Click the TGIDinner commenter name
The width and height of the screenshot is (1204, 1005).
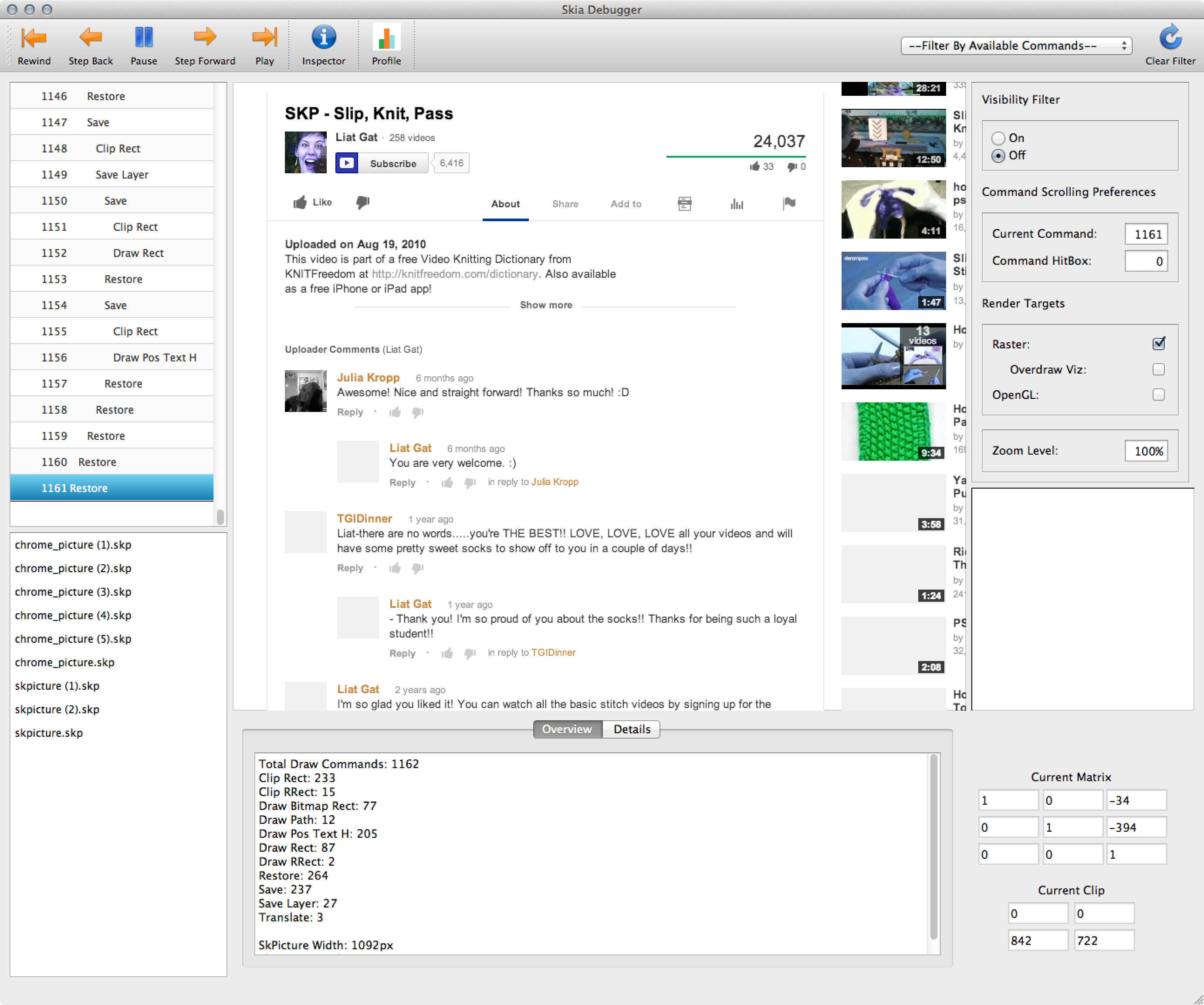(x=364, y=519)
